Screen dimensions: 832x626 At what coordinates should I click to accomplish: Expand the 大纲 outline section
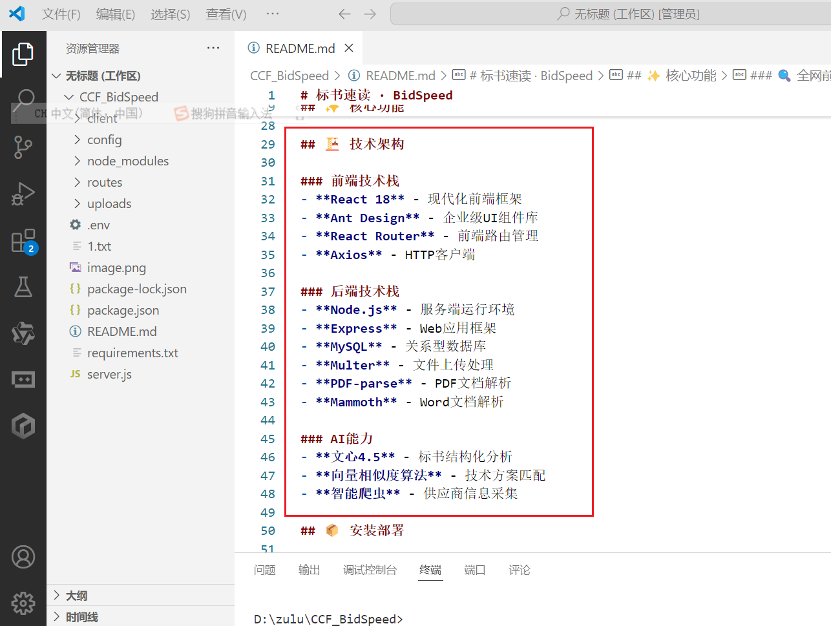coord(141,596)
